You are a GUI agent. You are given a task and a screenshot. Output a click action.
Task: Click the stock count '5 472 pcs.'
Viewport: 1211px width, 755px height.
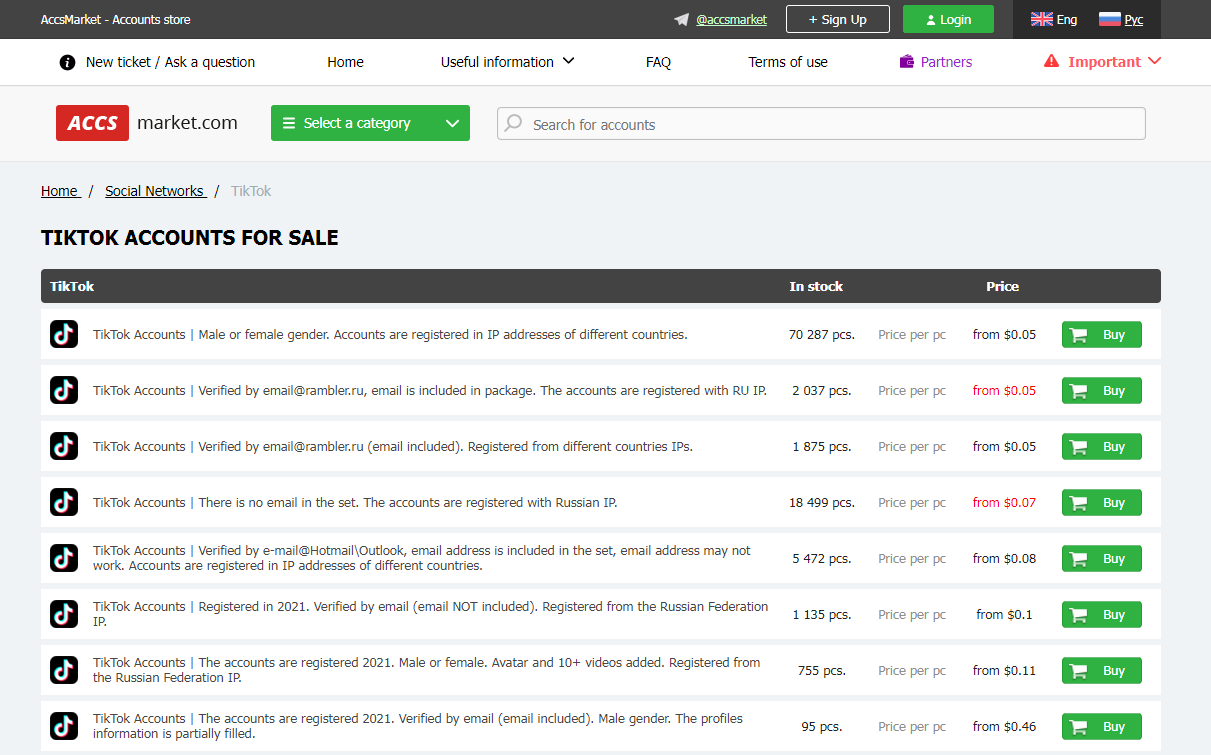point(822,558)
